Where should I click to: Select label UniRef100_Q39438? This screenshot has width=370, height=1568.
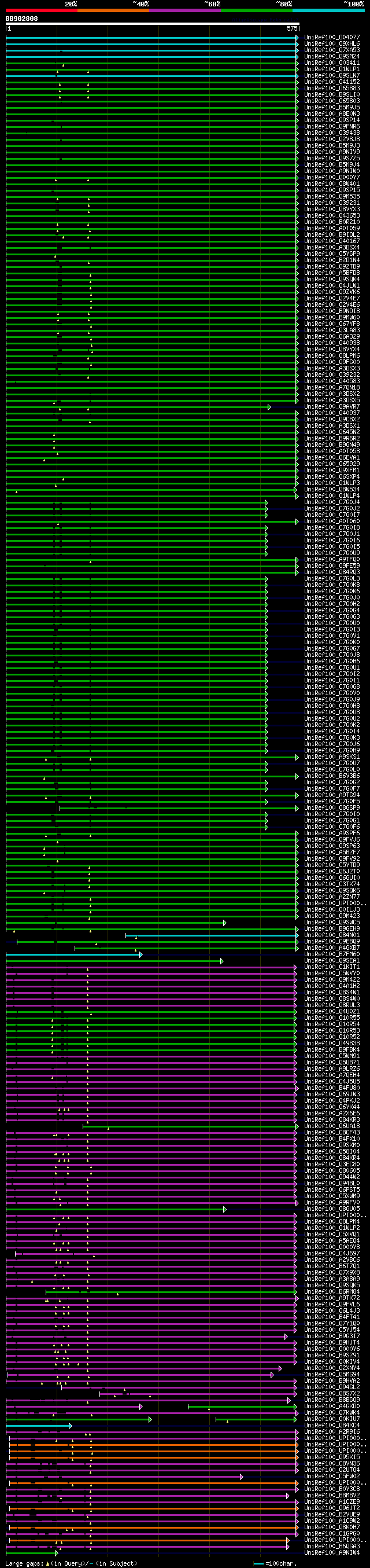point(332,133)
